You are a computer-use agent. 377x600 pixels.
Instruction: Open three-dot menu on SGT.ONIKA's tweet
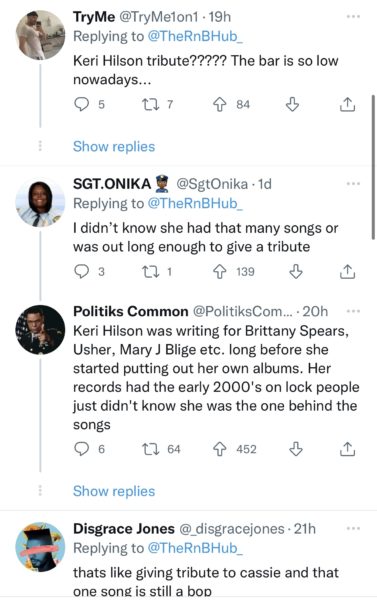pos(353,184)
